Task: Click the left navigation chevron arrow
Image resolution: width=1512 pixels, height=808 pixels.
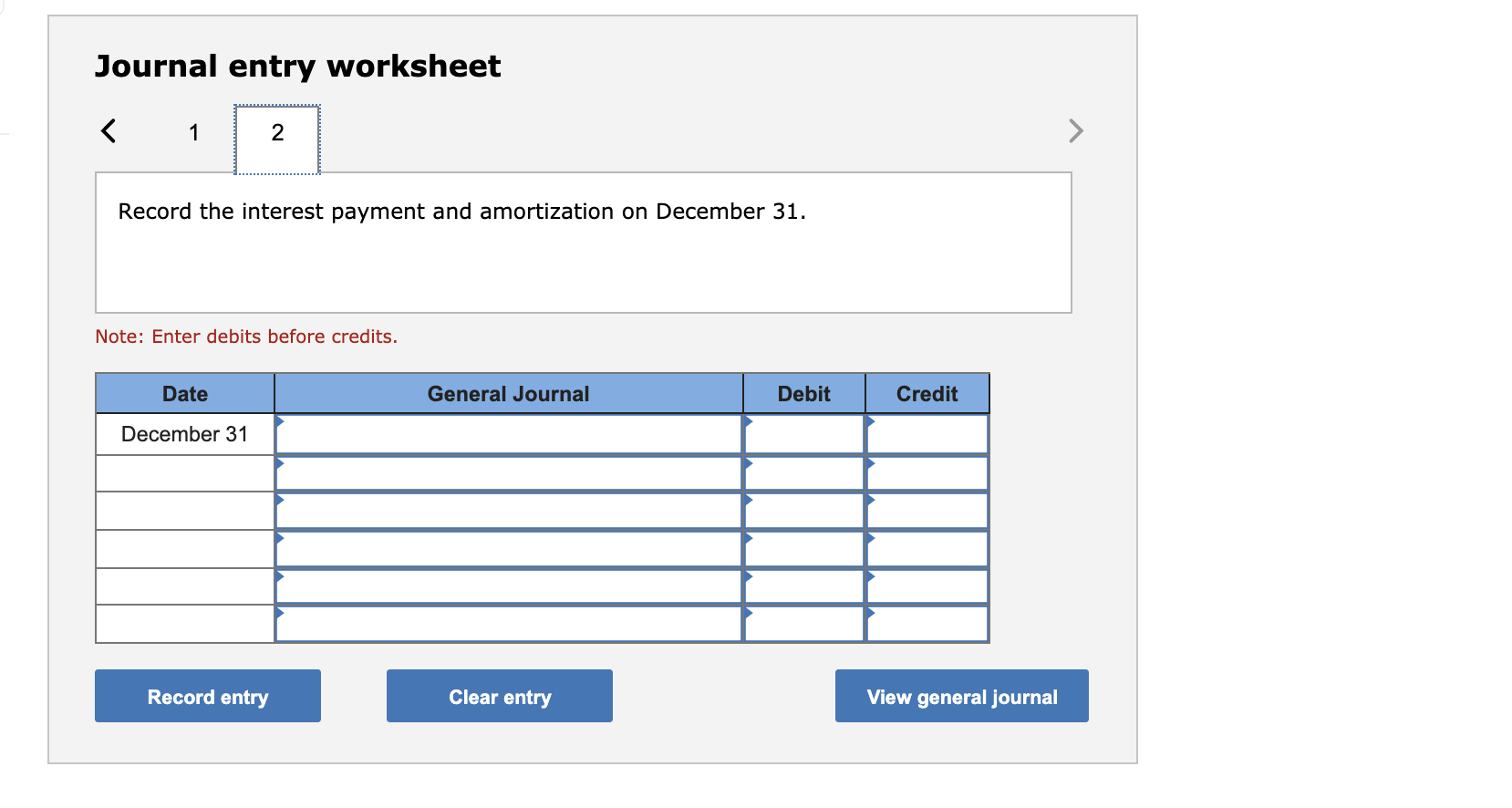Action: (109, 131)
